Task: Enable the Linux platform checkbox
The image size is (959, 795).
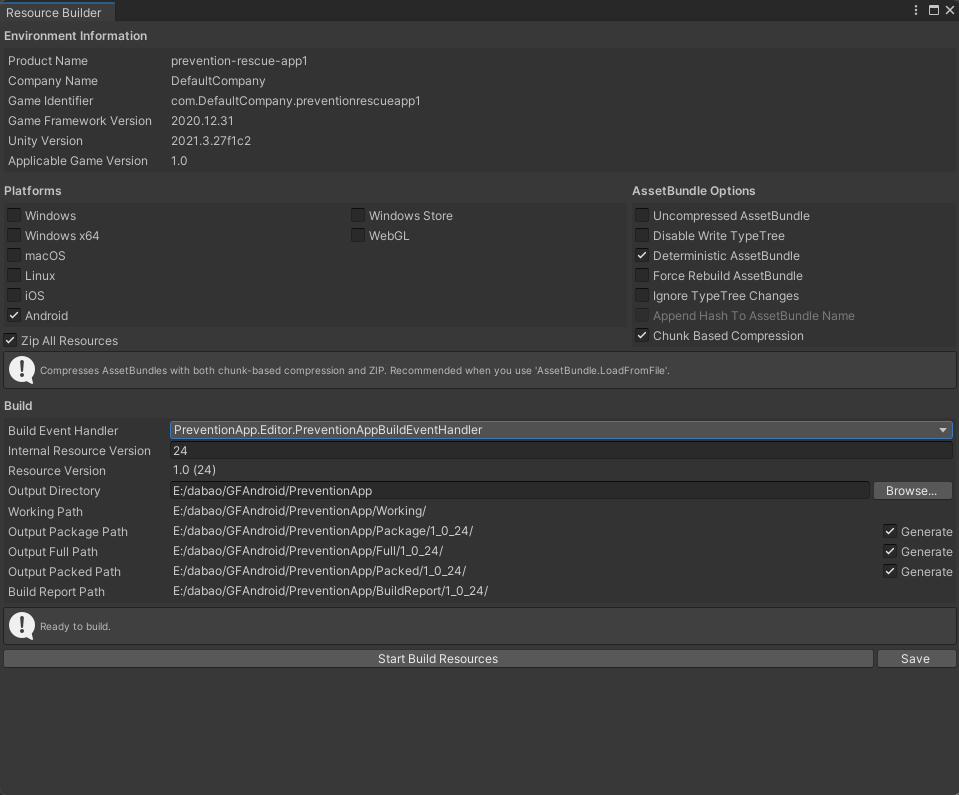Action: (x=14, y=275)
